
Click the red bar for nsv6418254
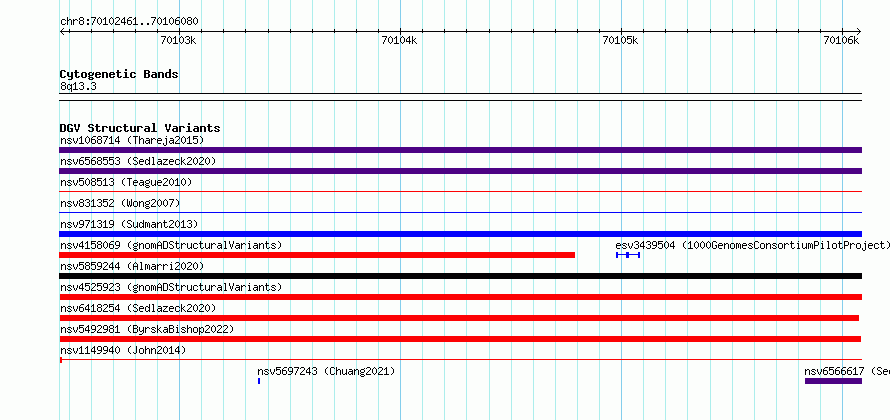459,318
